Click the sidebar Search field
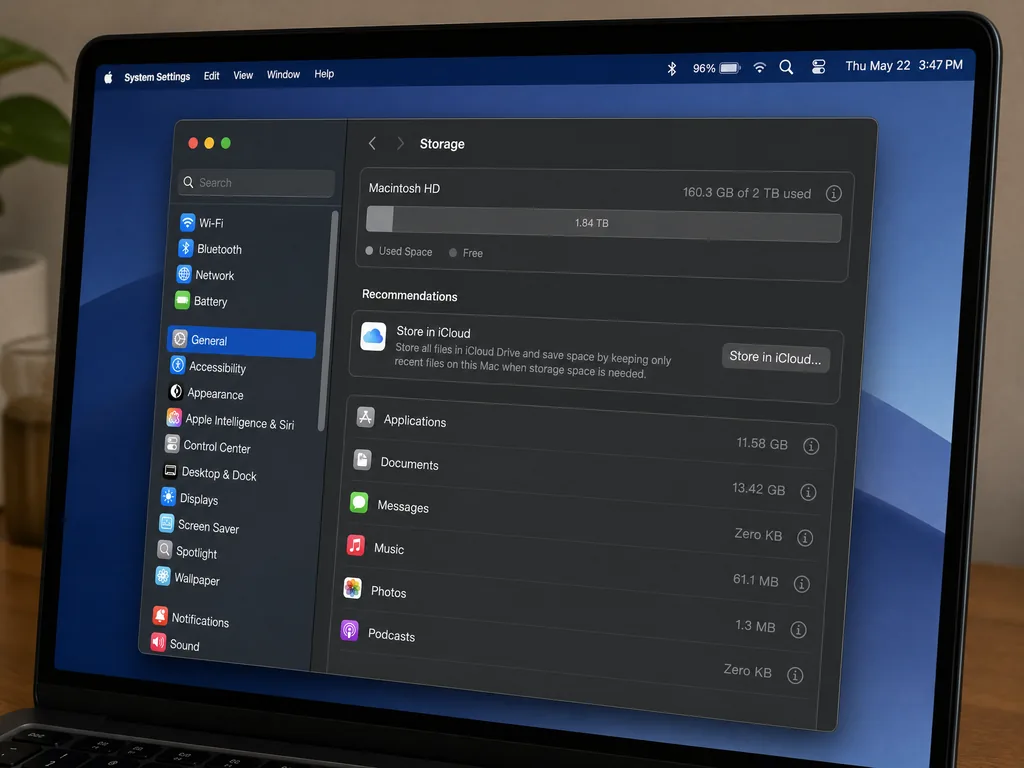1024x768 pixels. point(256,183)
